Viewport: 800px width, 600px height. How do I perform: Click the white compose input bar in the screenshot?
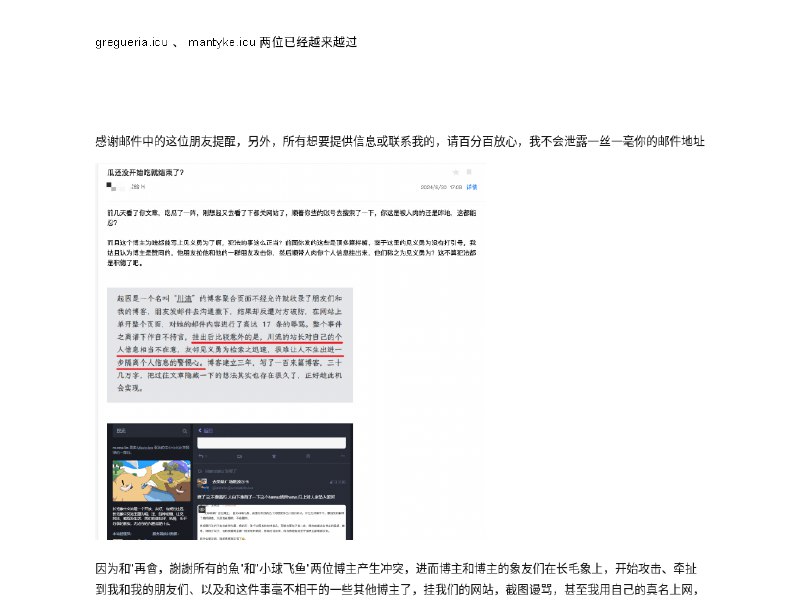coord(271,442)
